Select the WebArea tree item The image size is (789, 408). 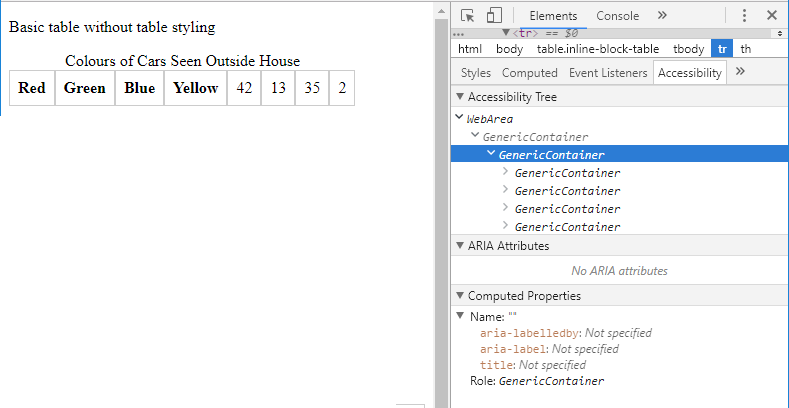click(x=490, y=119)
